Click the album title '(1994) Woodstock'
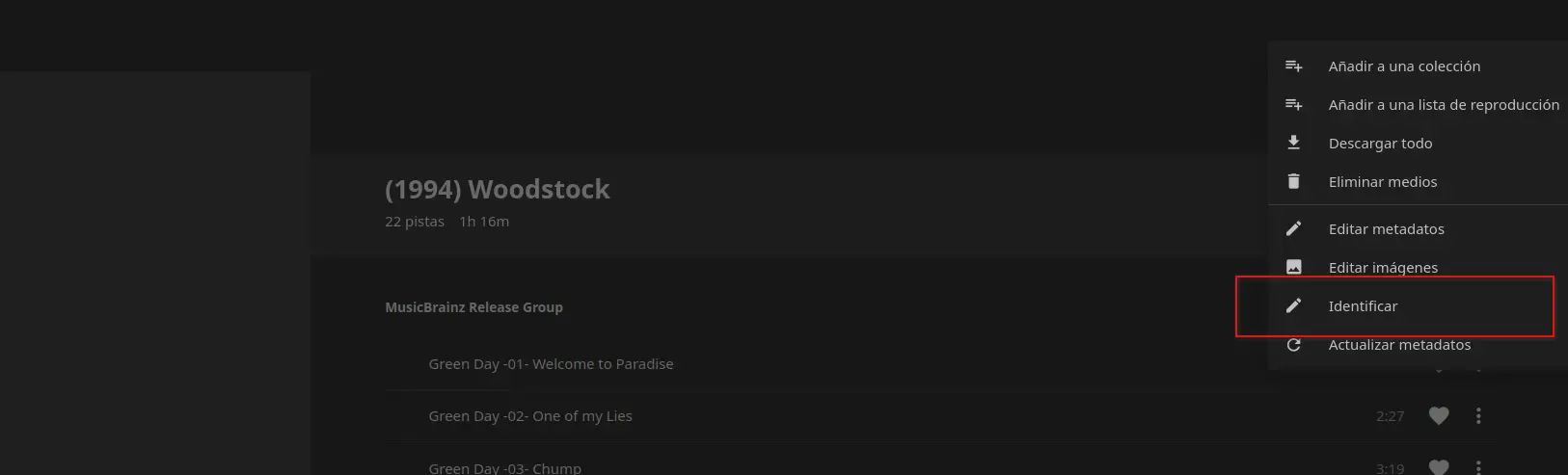This screenshot has width=1568, height=475. click(x=497, y=189)
